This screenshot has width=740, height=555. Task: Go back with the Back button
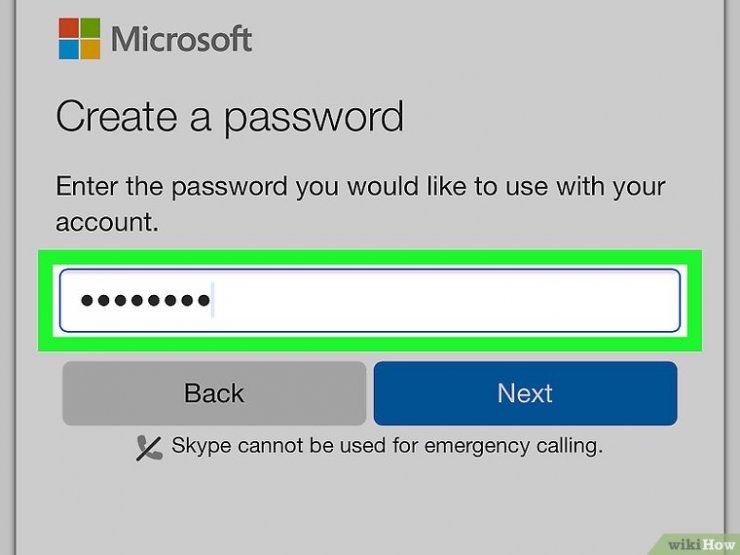coord(214,393)
